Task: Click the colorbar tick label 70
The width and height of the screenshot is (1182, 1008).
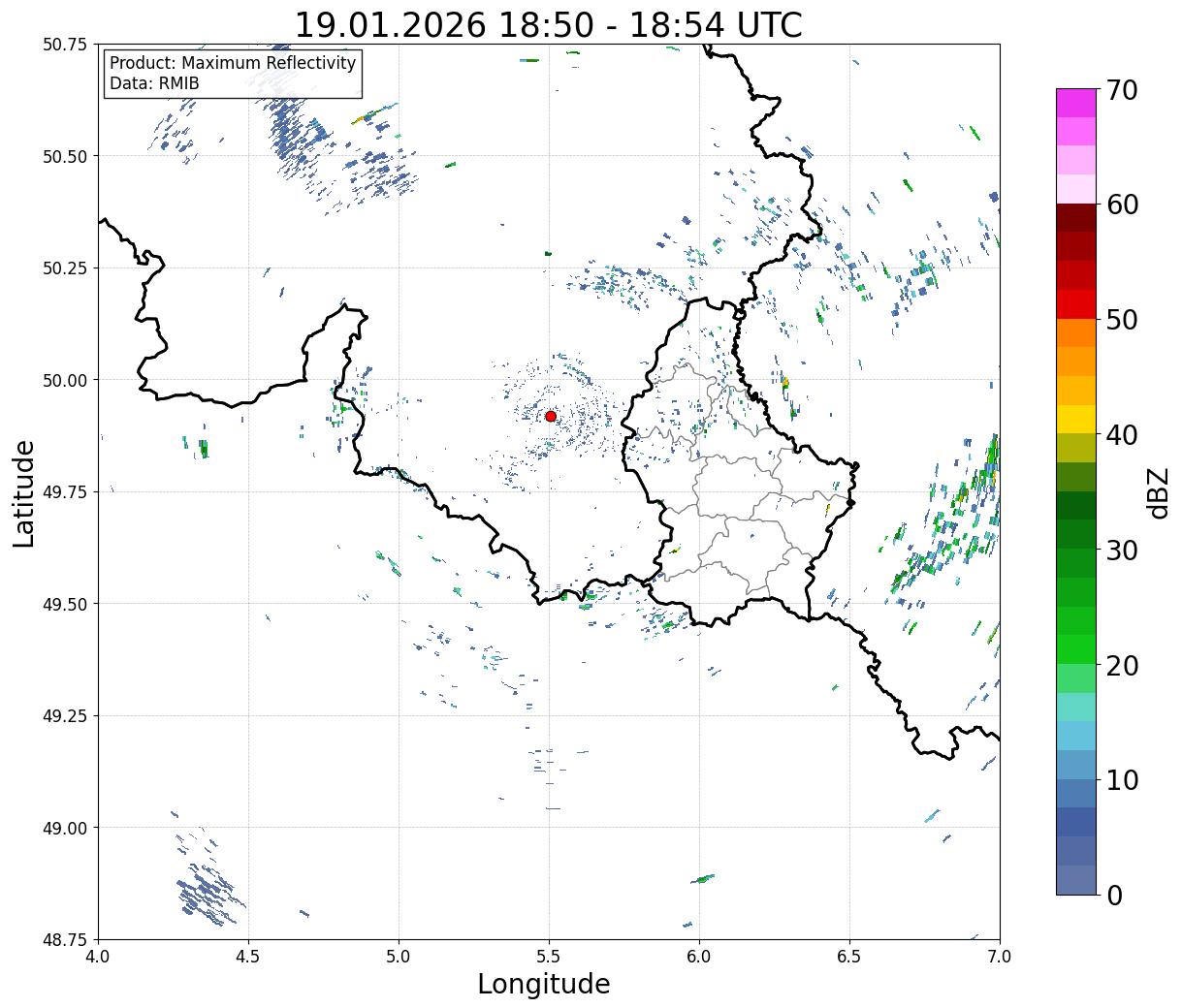Action: pyautogui.click(x=1121, y=90)
